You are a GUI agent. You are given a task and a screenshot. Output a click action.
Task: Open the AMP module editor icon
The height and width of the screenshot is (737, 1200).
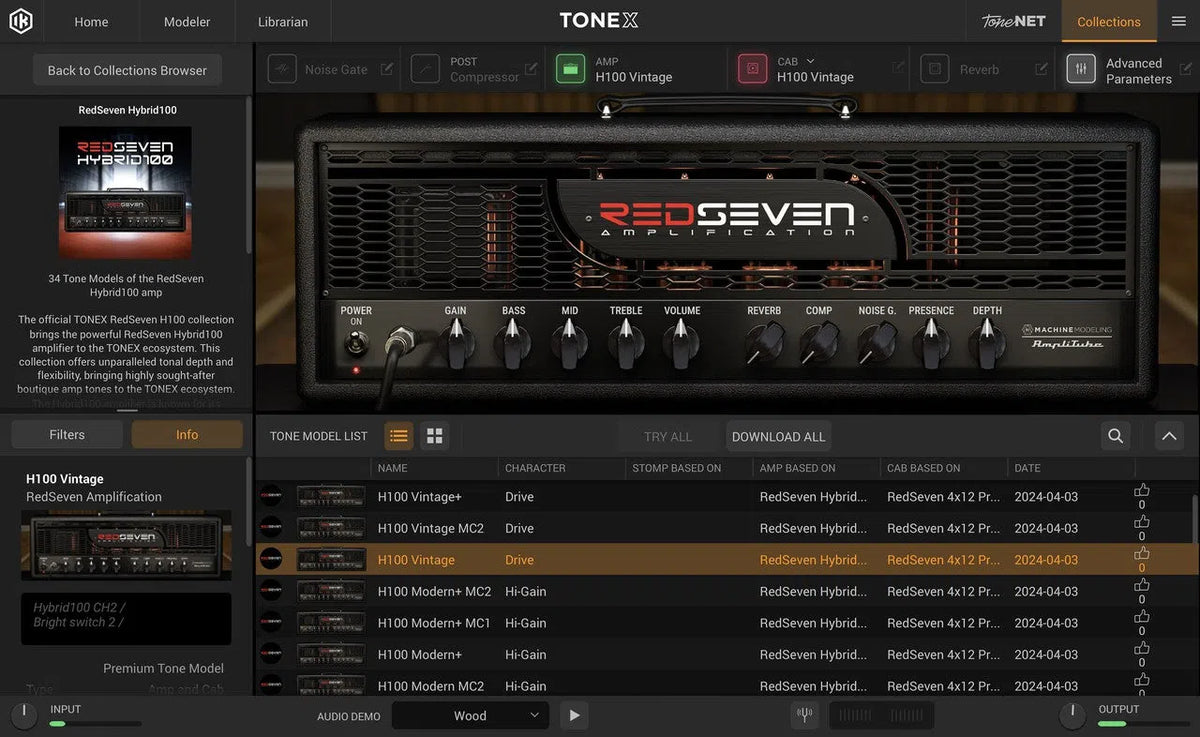point(570,68)
